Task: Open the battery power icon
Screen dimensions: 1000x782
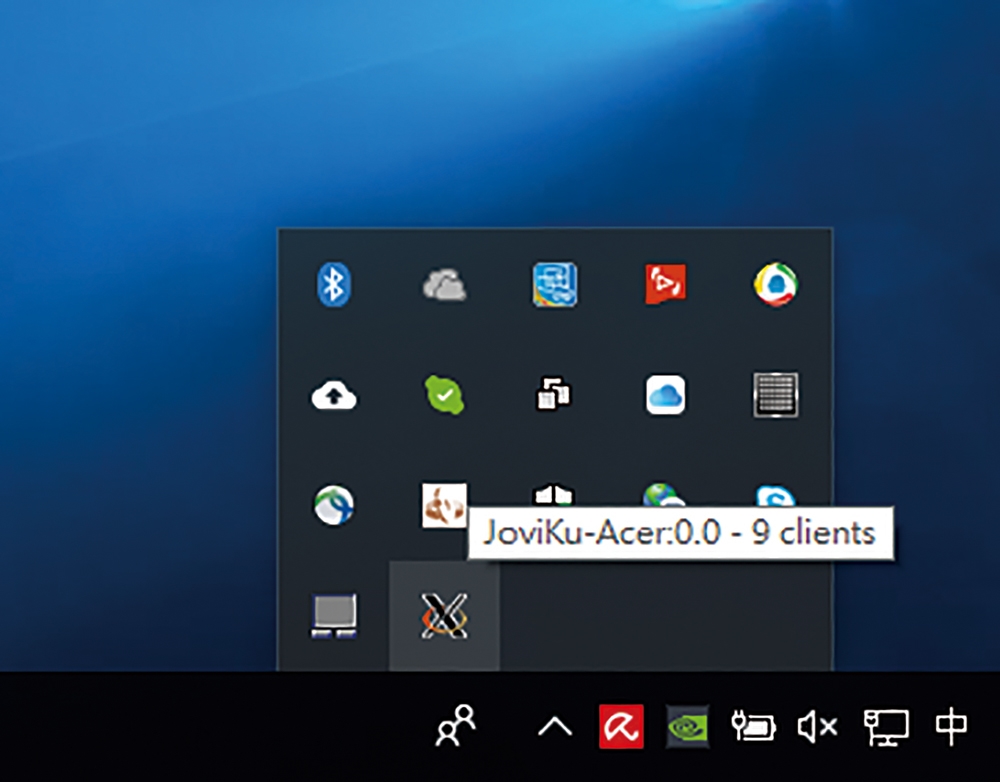Action: (x=753, y=726)
